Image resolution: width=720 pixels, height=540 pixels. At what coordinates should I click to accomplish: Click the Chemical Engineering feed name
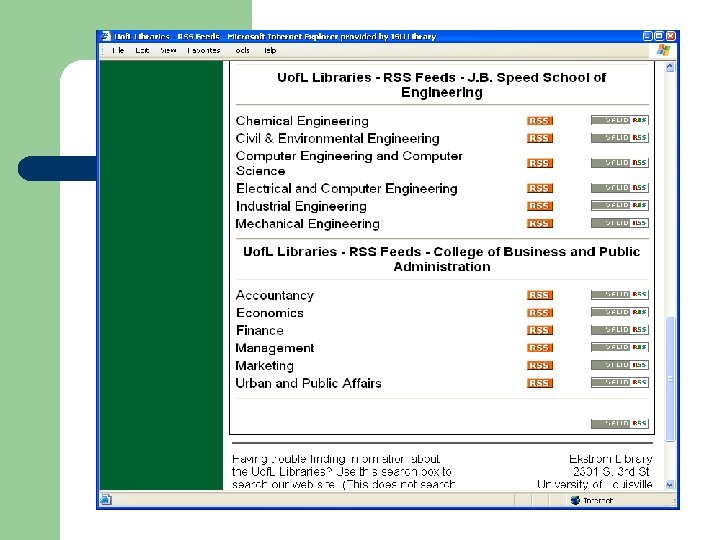pyautogui.click(x=302, y=121)
